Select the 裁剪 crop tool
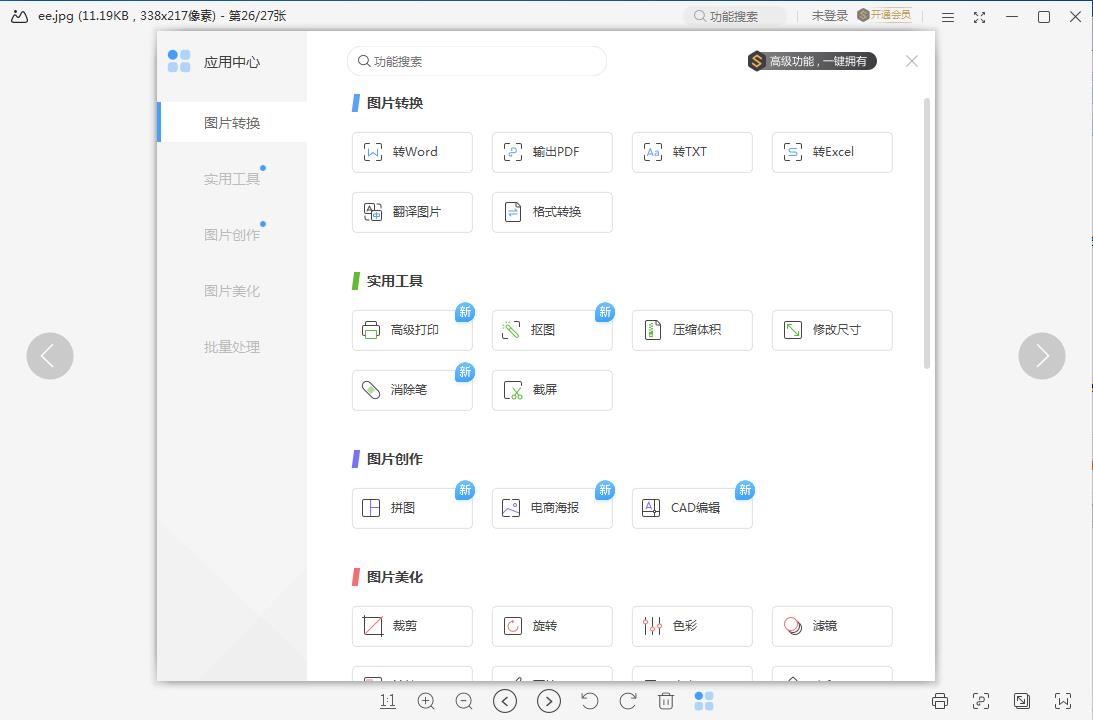 point(412,626)
